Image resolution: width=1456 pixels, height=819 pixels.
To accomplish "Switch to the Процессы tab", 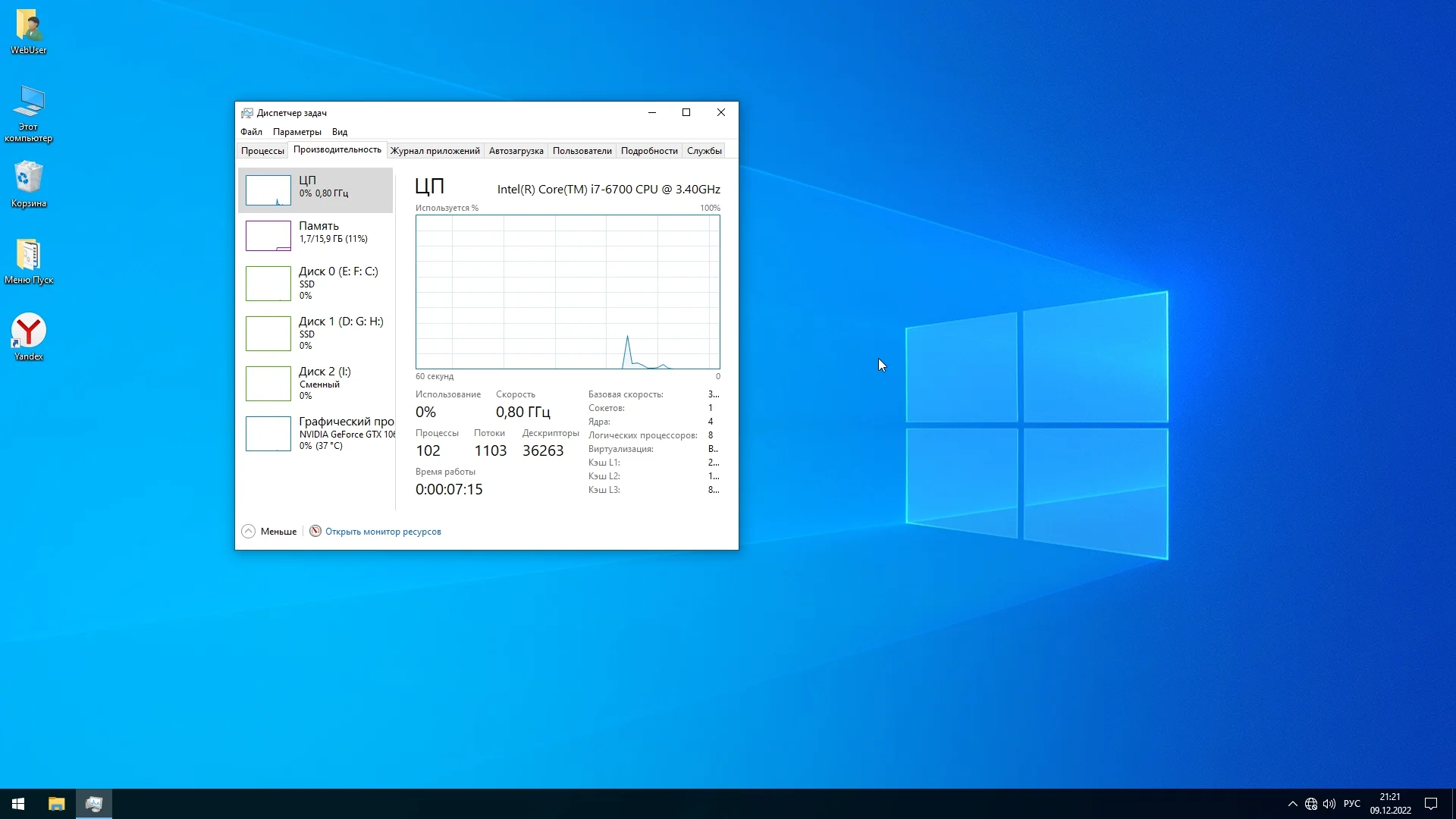I will coord(262,151).
